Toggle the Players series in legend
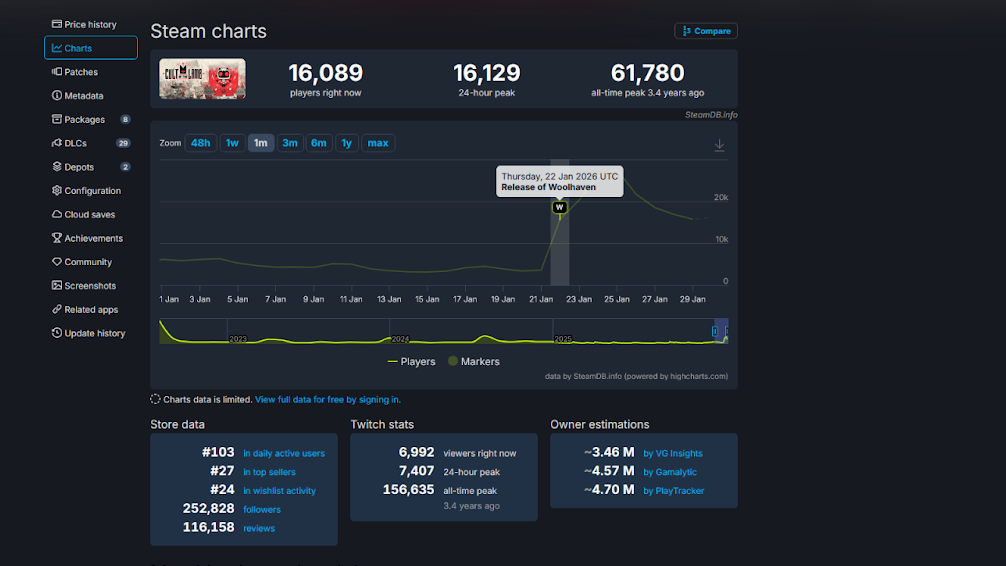This screenshot has width=1006, height=566. (411, 361)
